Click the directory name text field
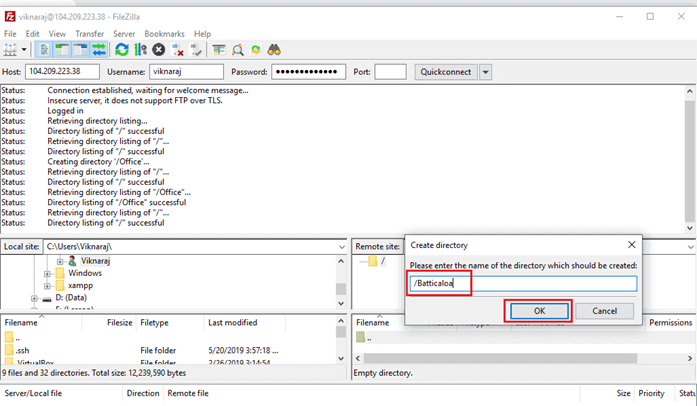This screenshot has height=406, width=697. 523,283
